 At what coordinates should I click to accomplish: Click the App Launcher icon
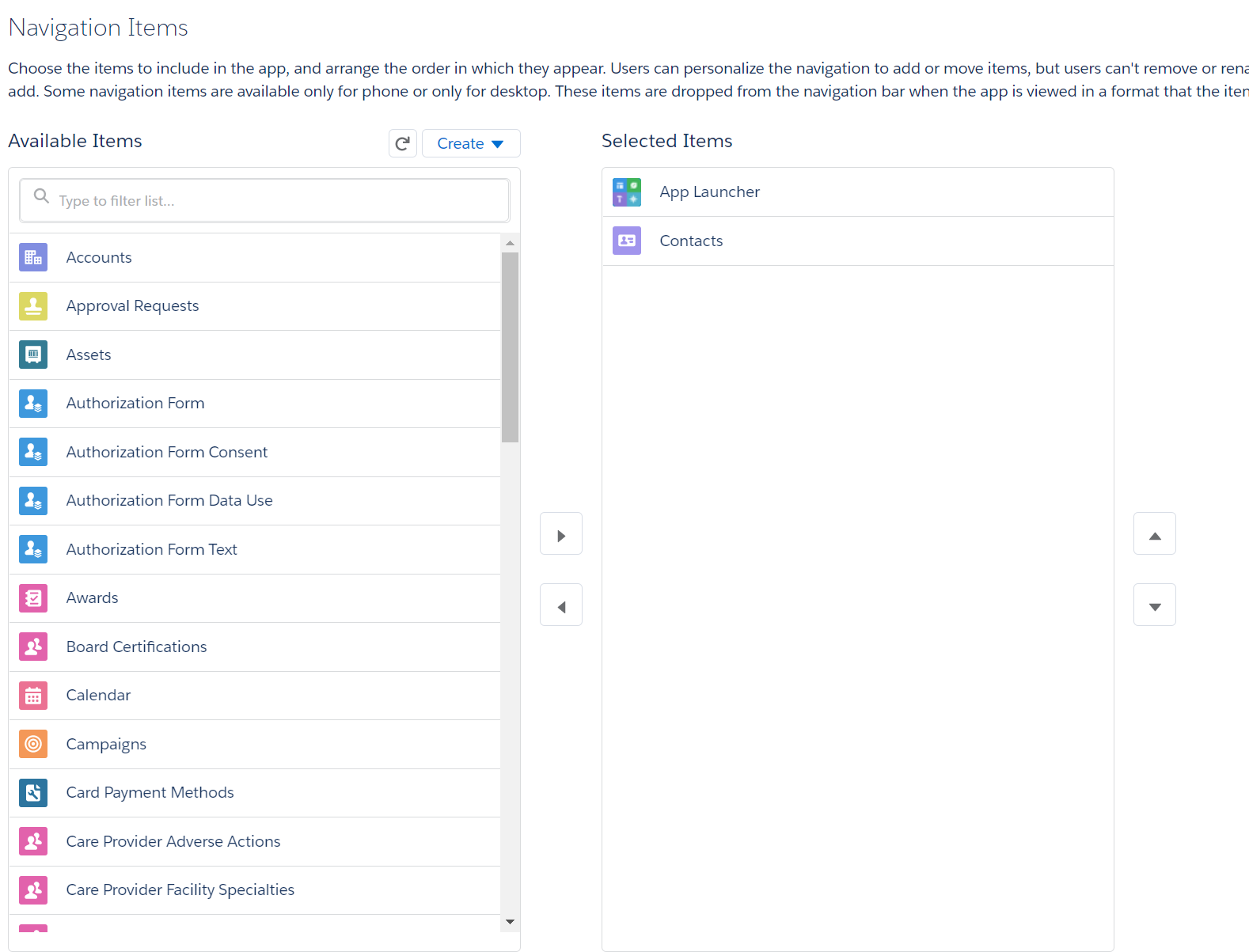click(627, 192)
